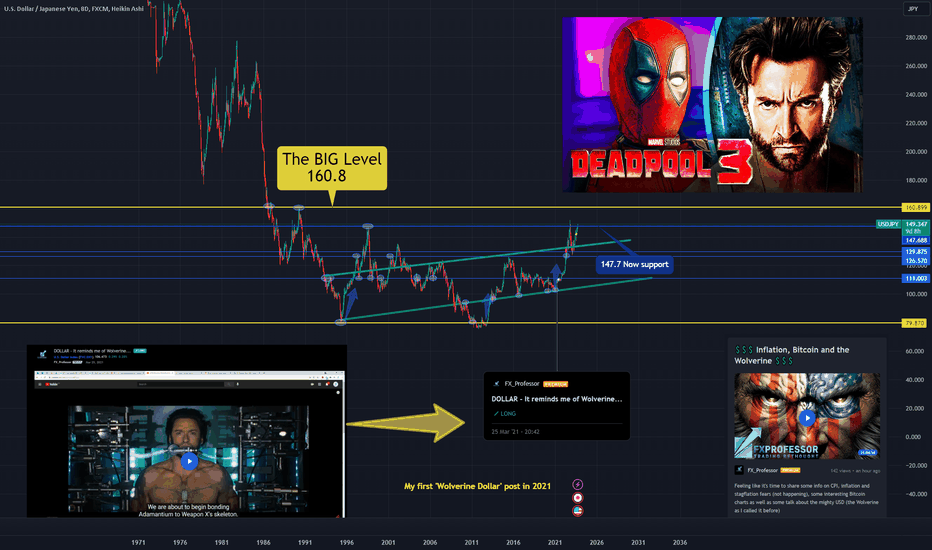
Task: Play the Wolverine Adamantium video clip
Action: pos(189,461)
